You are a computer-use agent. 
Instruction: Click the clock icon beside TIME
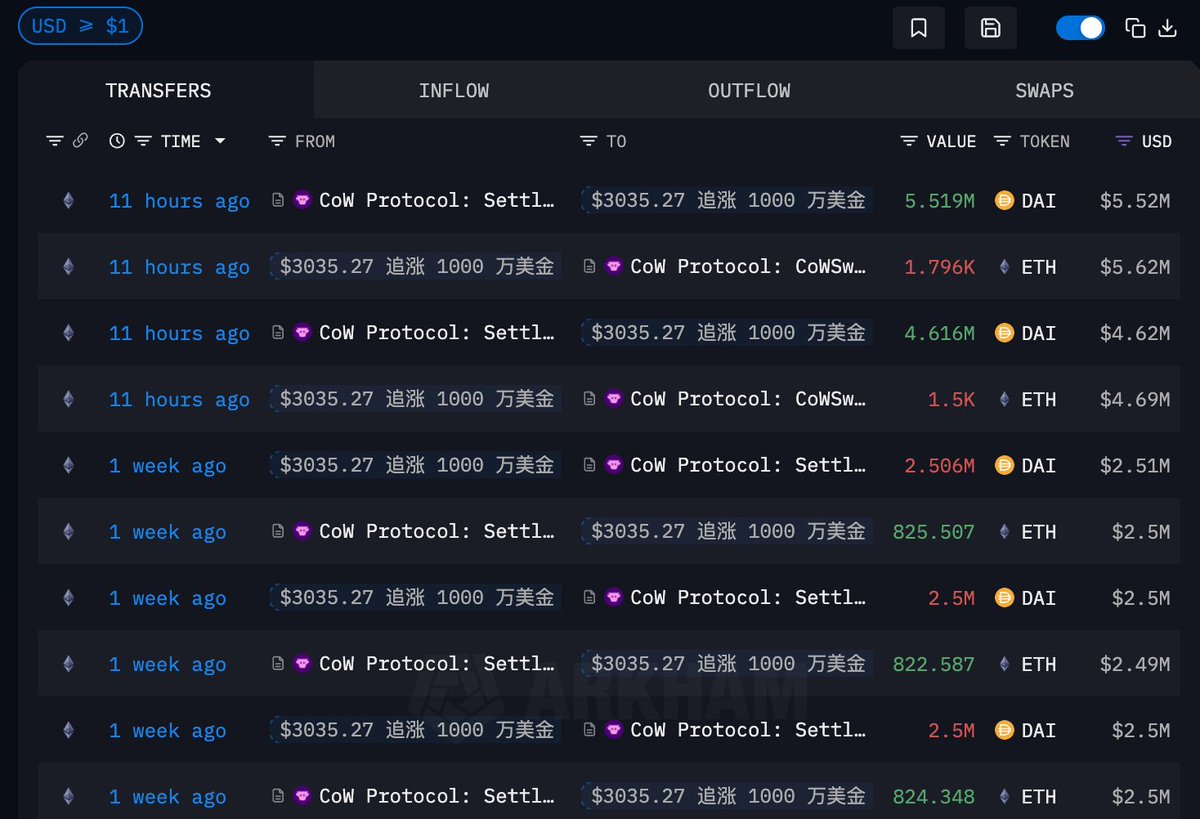pos(117,141)
